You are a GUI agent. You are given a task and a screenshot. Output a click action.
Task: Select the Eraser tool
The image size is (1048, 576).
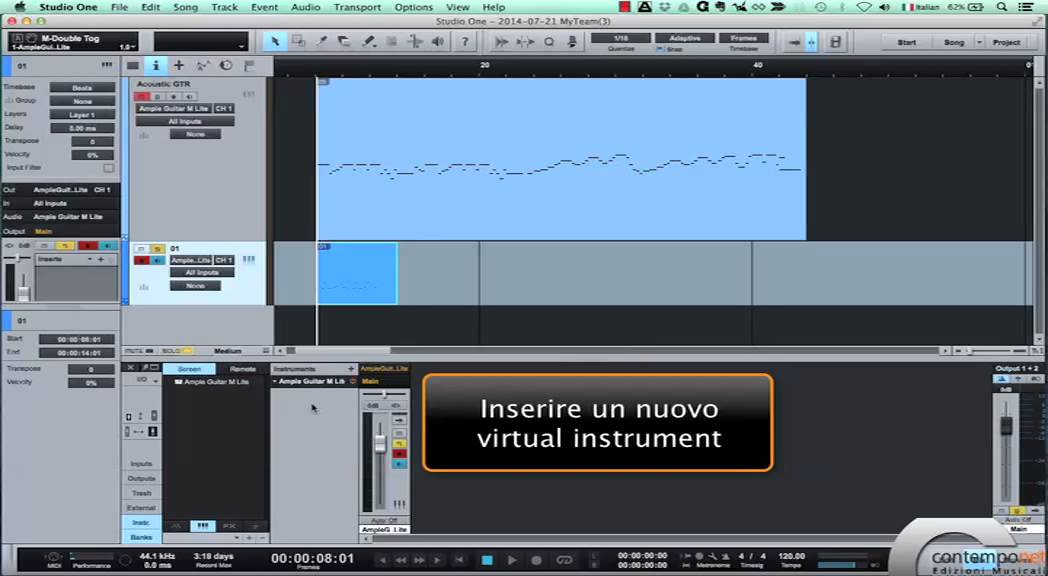coord(344,41)
